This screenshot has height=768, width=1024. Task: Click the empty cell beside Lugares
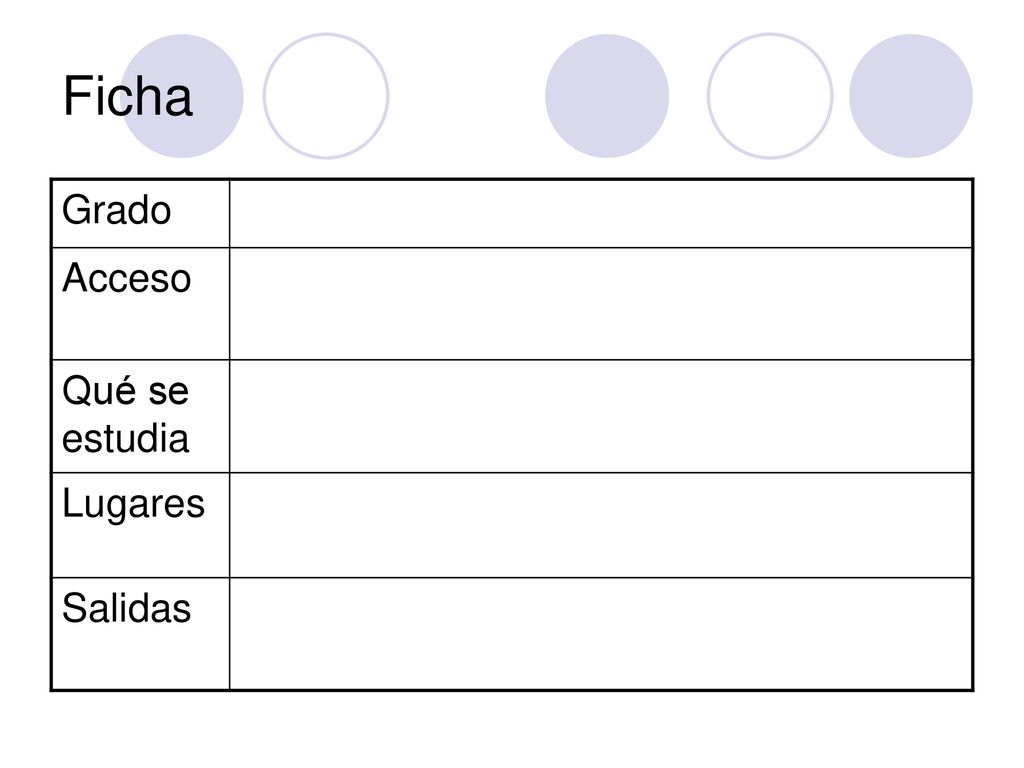click(x=601, y=525)
